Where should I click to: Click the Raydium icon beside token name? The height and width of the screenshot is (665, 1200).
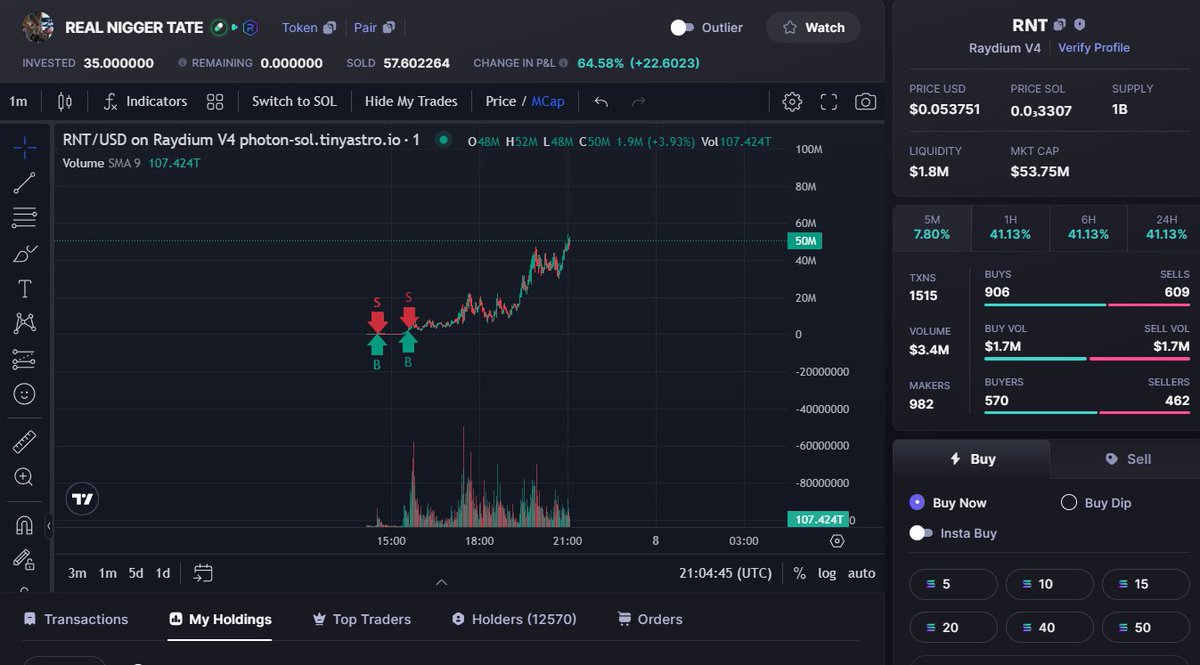(x=250, y=28)
